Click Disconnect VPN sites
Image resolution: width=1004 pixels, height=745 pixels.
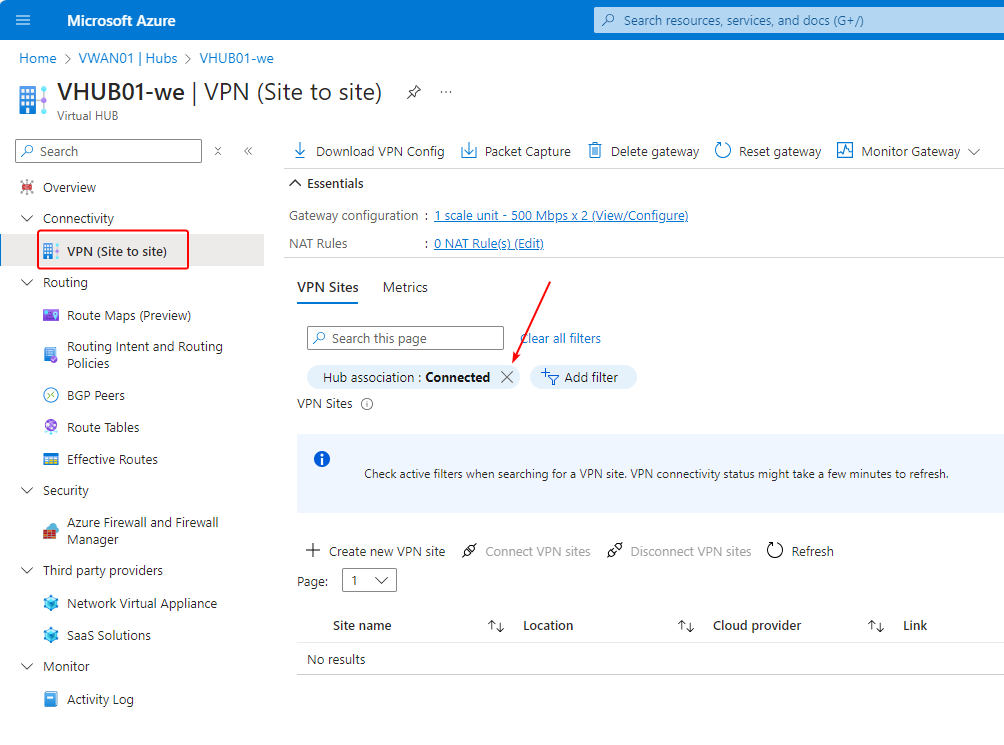coord(679,551)
